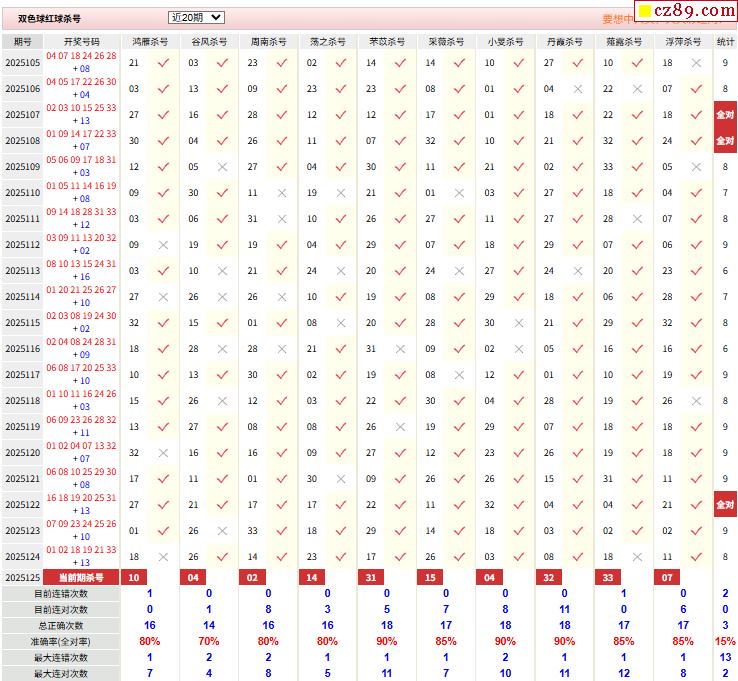Viewport: 738px width, 681px height.
Task: Click the cross mark for 丹霞杀号 in 2025106
Action: [577, 89]
